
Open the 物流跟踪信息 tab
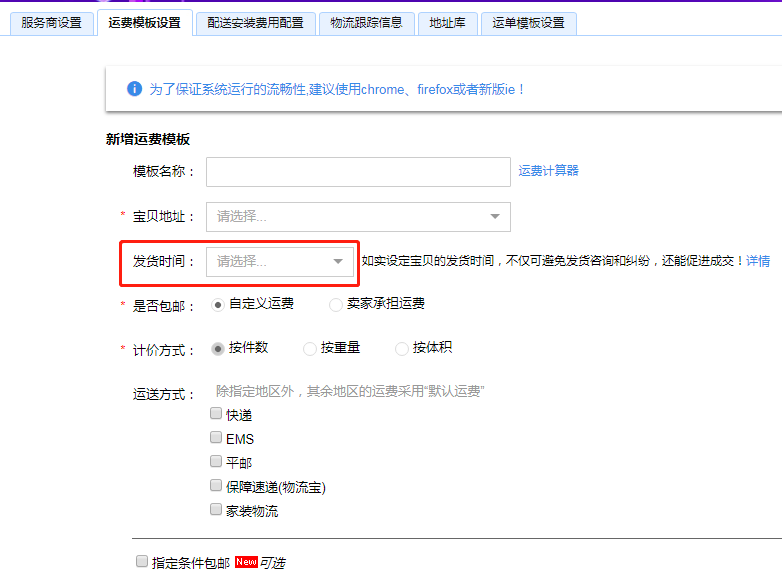pyautogui.click(x=366, y=23)
